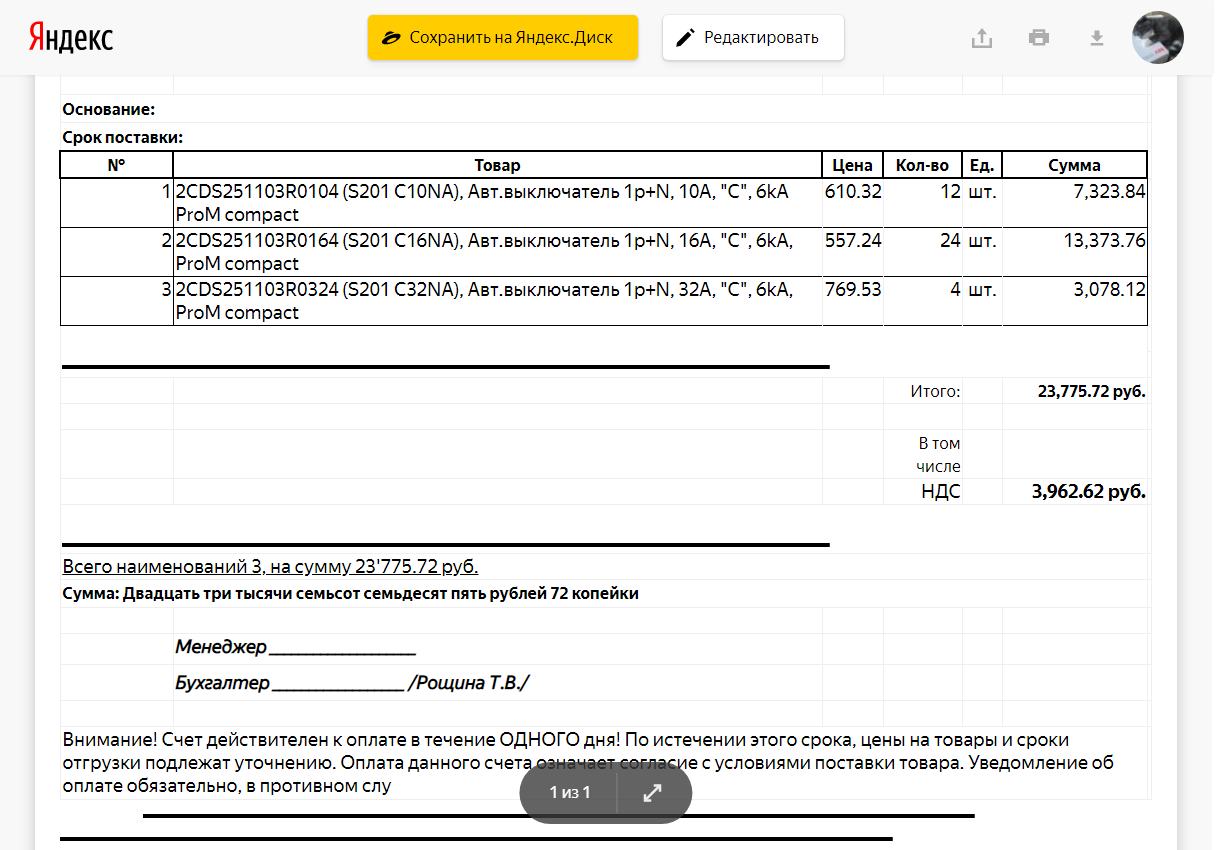Click the Яндекс logo
The height and width of the screenshot is (850, 1230).
(x=70, y=38)
